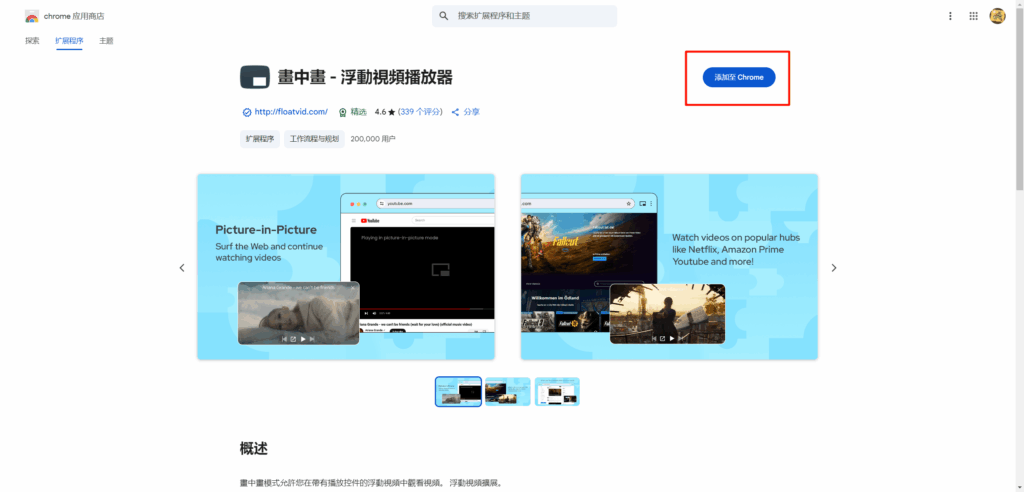The image size is (1024, 492).
Task: Open the Picture-in-Picture screenshot slide
Action: (x=346, y=267)
